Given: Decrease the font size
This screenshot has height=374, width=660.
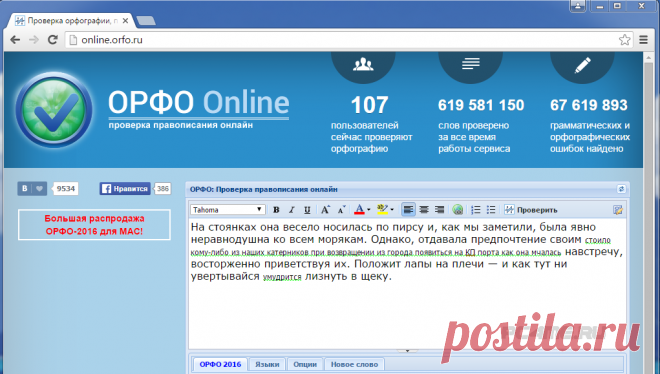Looking at the screenshot, I should click(341, 210).
